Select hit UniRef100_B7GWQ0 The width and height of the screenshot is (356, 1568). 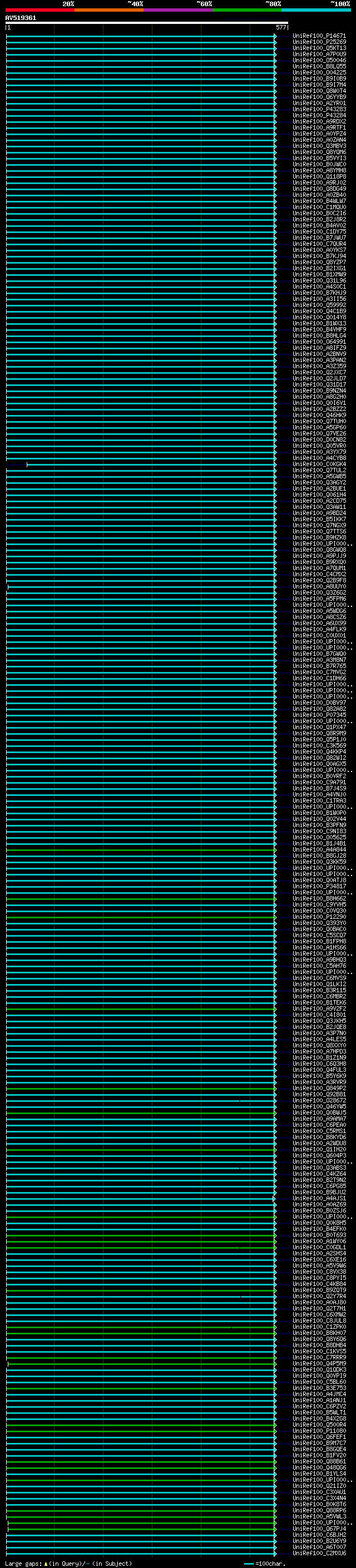point(319,654)
